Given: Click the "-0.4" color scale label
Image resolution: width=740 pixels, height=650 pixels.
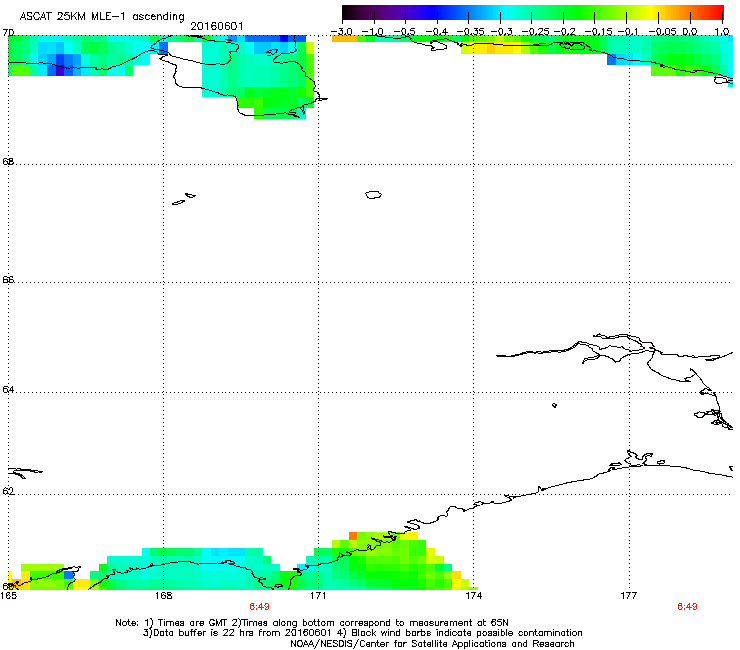Looking at the screenshot, I should pyautogui.click(x=437, y=32).
